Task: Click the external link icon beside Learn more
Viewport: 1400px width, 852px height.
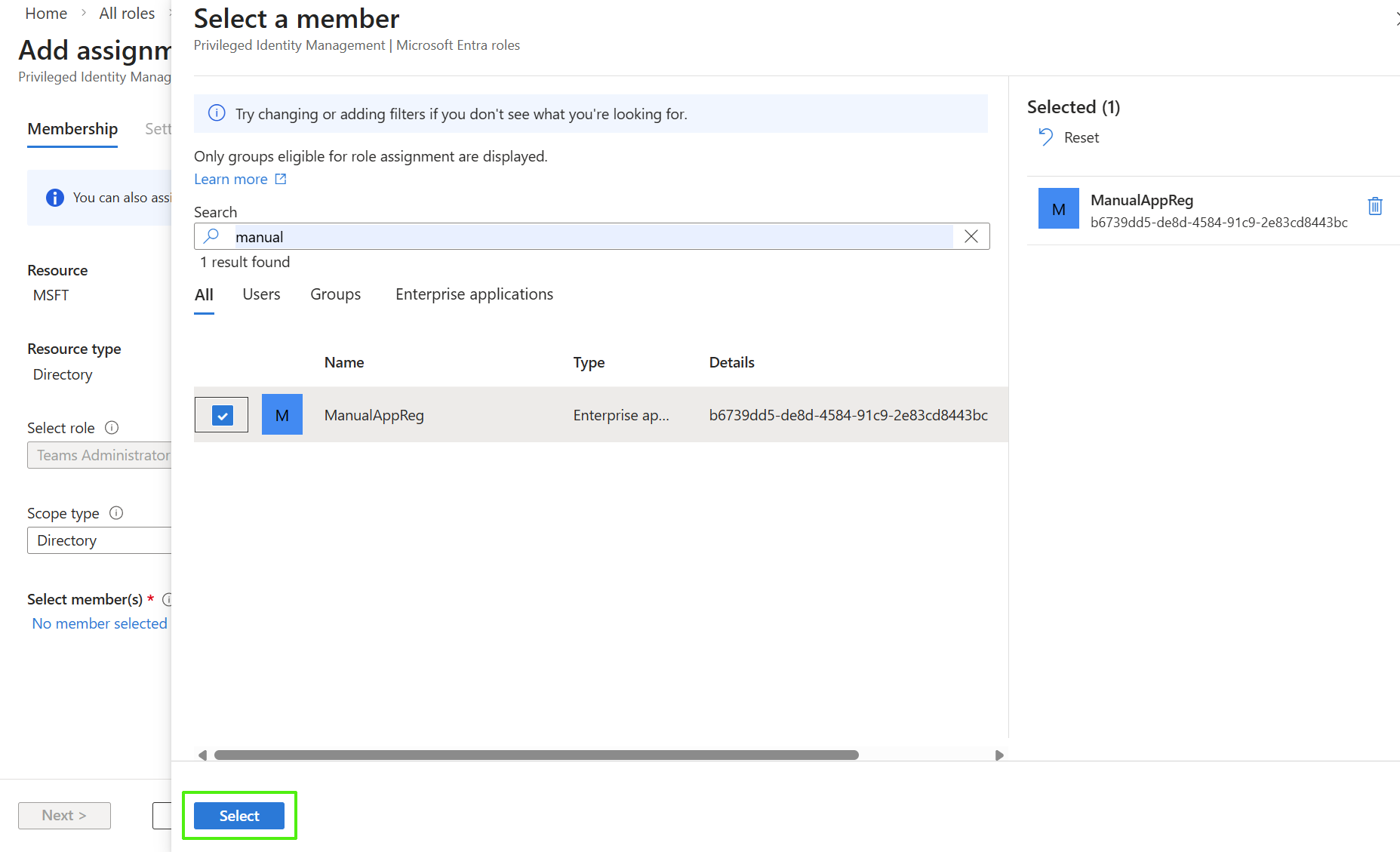Action: pyautogui.click(x=281, y=179)
